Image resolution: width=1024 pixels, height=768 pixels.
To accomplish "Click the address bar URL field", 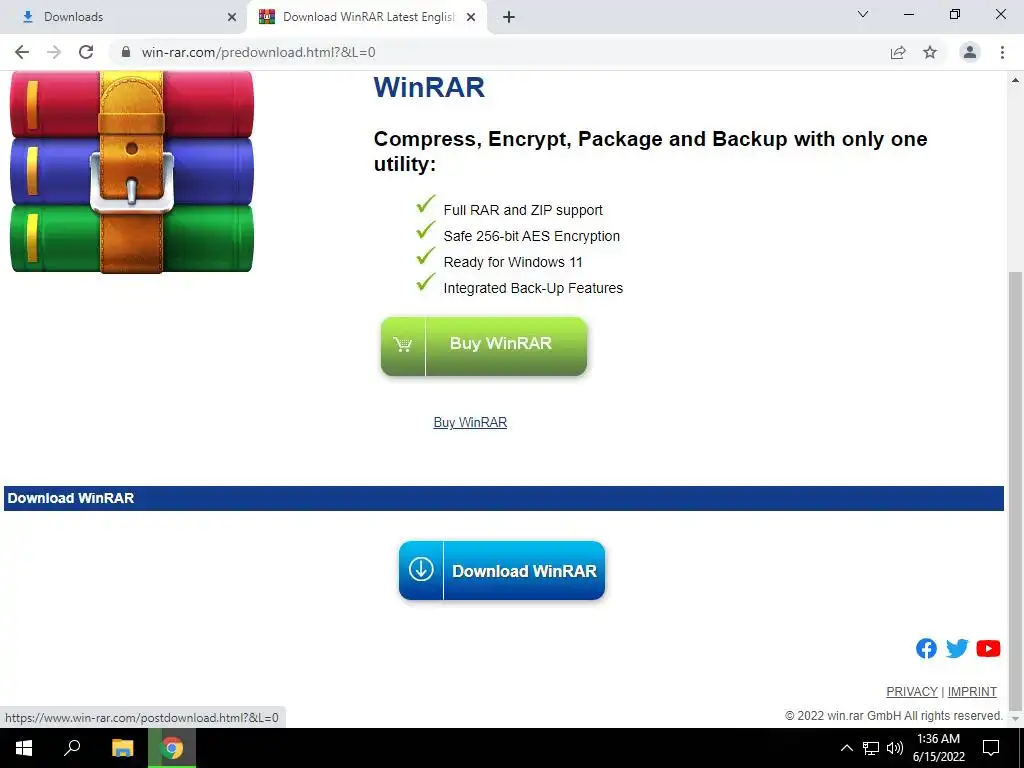I will tap(496, 52).
